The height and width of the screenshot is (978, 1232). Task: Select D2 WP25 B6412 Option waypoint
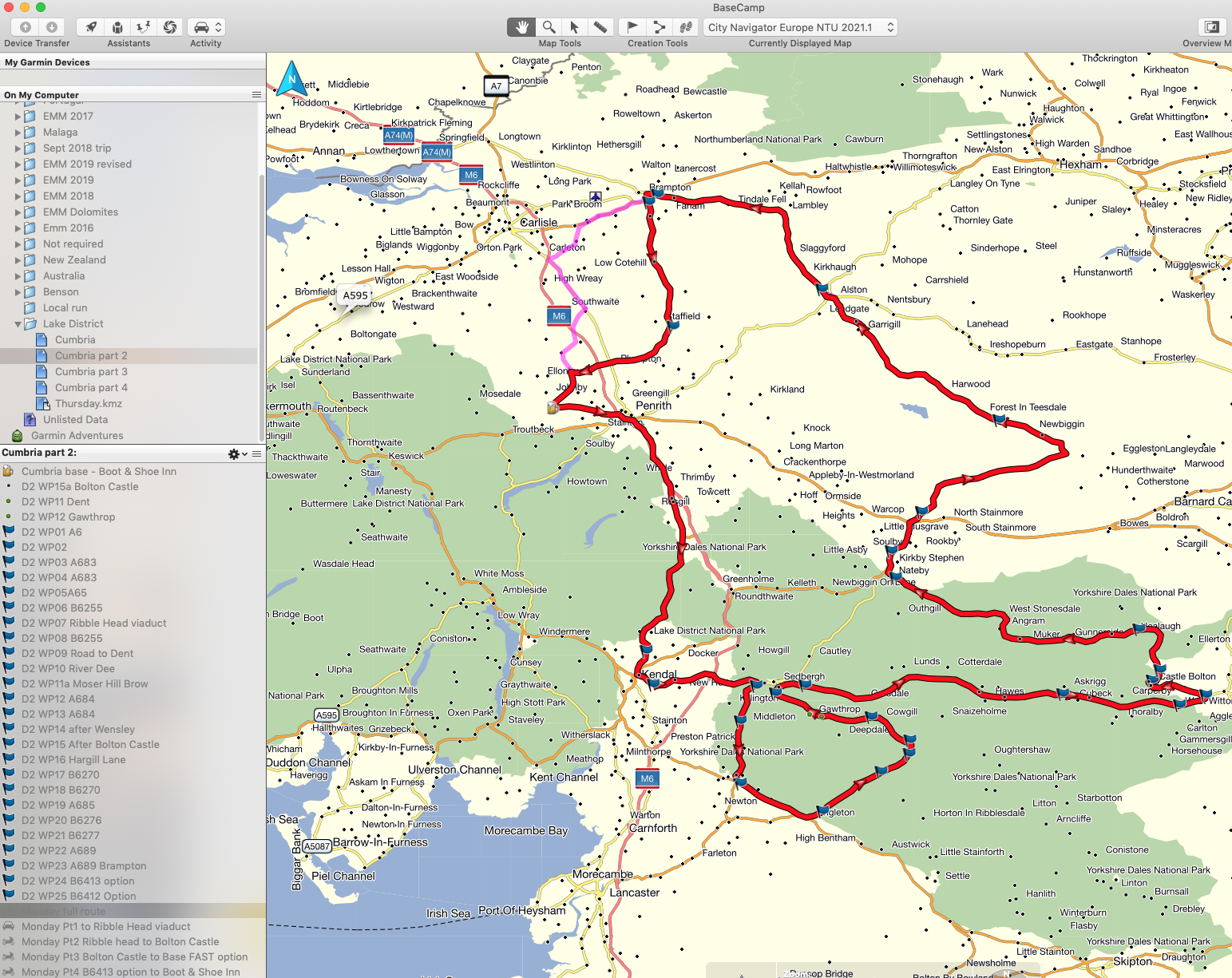[x=79, y=896]
